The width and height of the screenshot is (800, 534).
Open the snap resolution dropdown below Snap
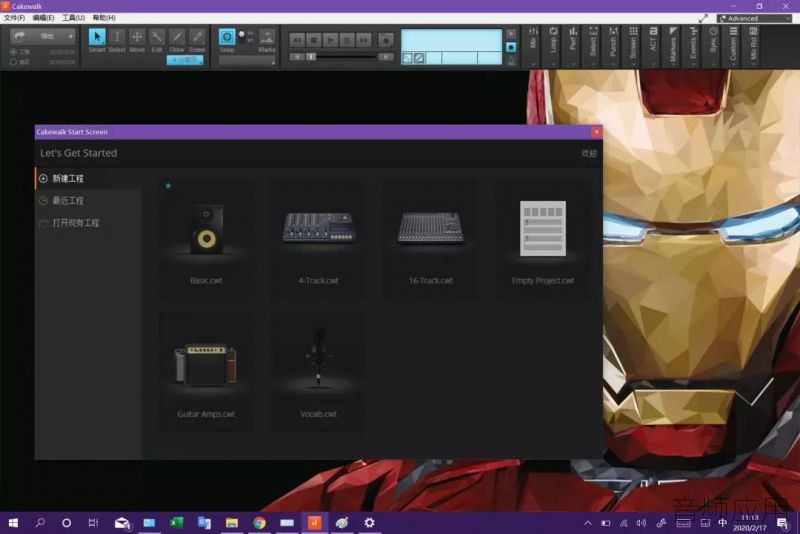[x=247, y=60]
